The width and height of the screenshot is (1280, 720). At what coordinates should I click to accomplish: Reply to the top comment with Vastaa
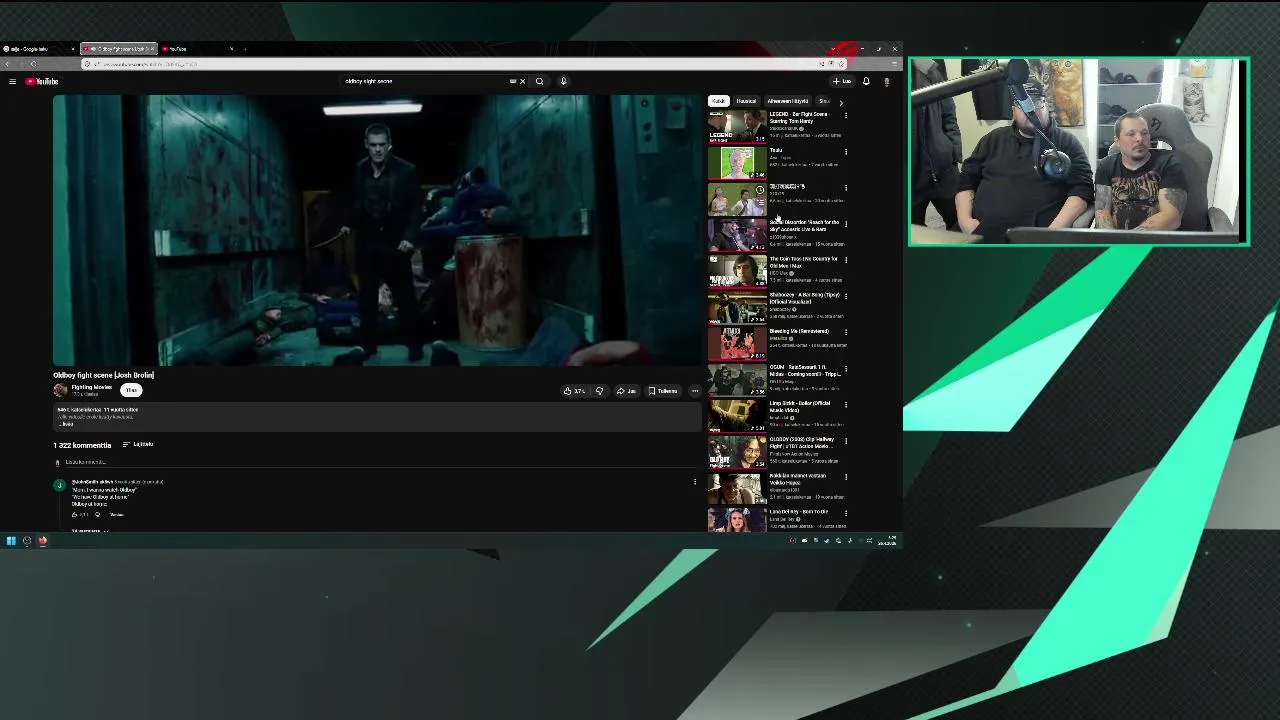pyautogui.click(x=116, y=515)
